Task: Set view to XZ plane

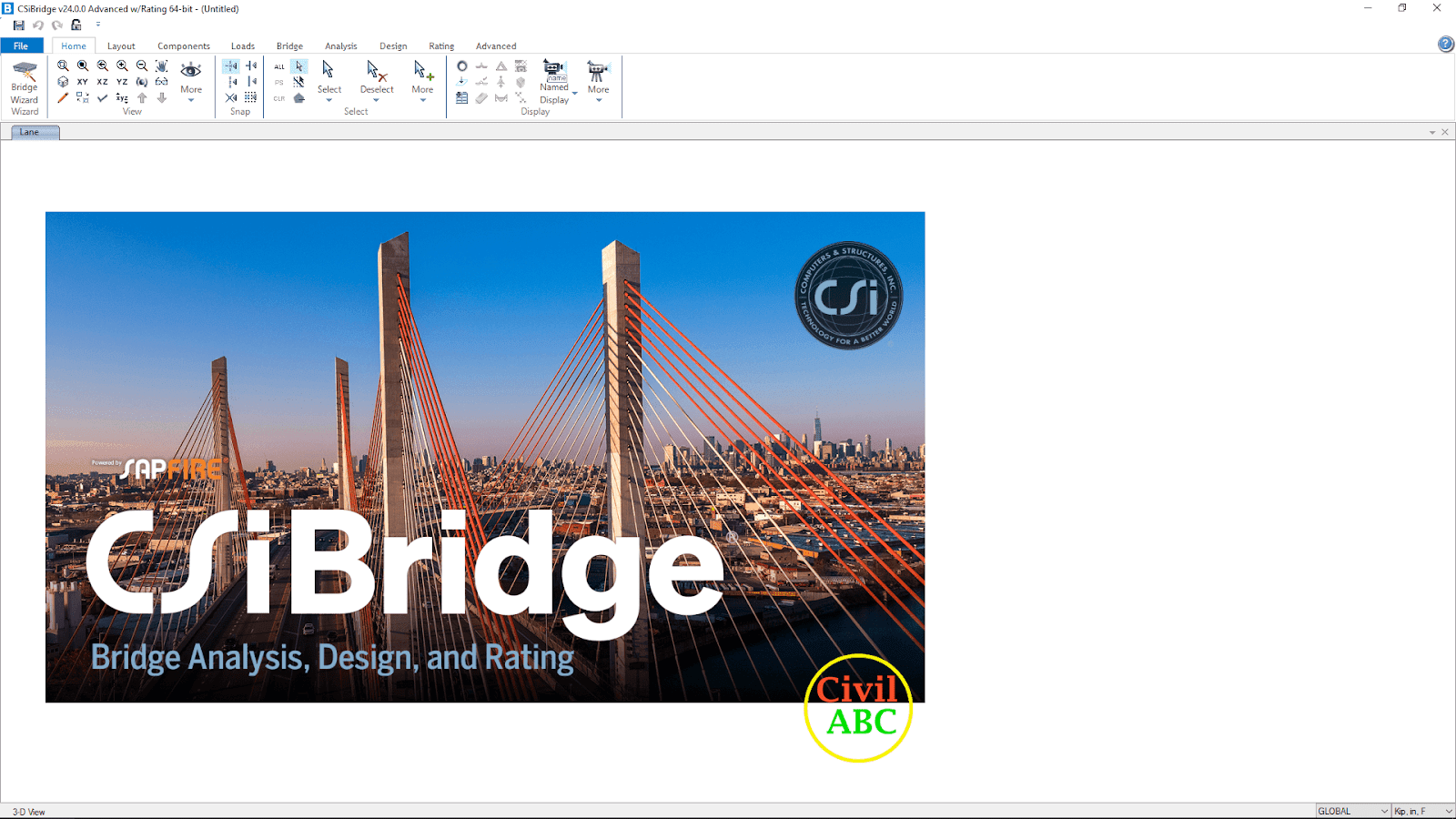Action: [102, 82]
